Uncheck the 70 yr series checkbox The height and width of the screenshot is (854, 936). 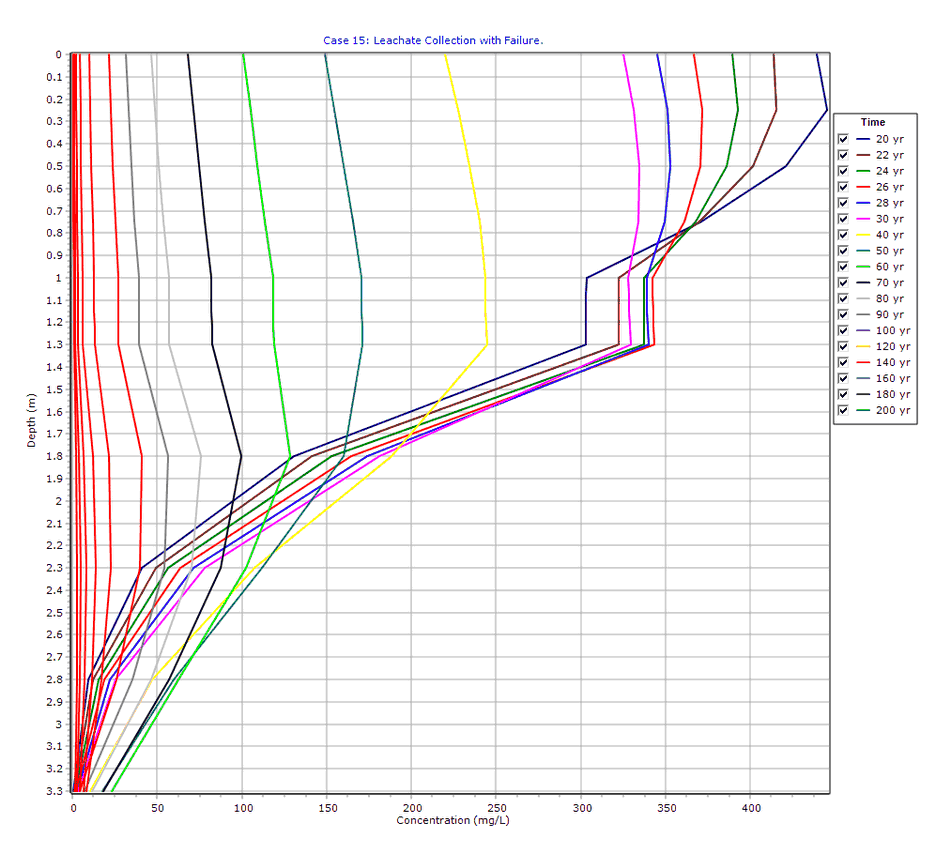click(843, 283)
